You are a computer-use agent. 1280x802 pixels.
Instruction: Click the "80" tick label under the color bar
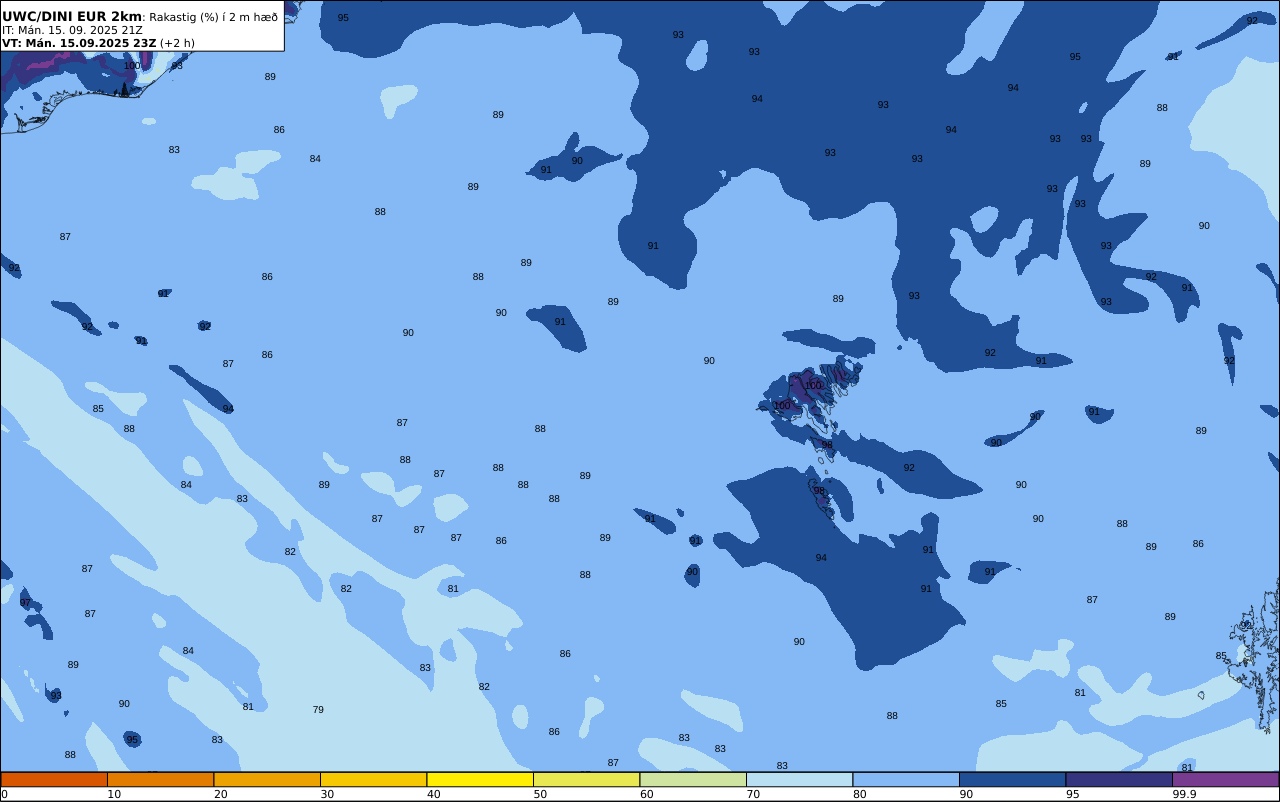coord(859,794)
